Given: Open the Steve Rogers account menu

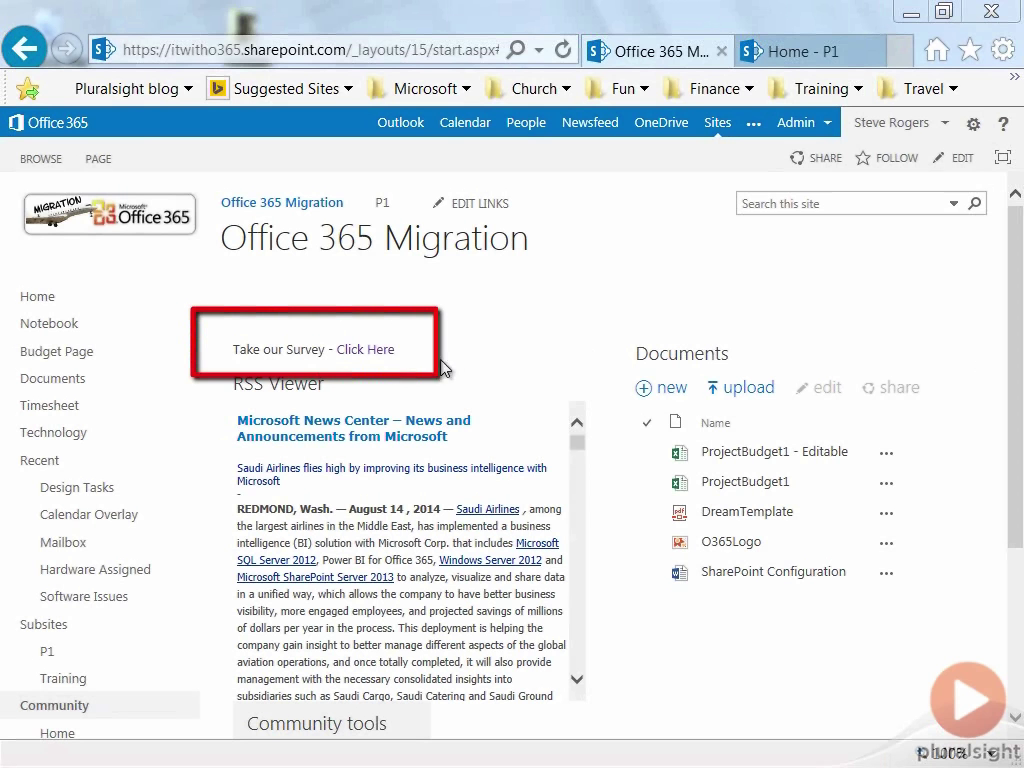Looking at the screenshot, I should point(901,123).
